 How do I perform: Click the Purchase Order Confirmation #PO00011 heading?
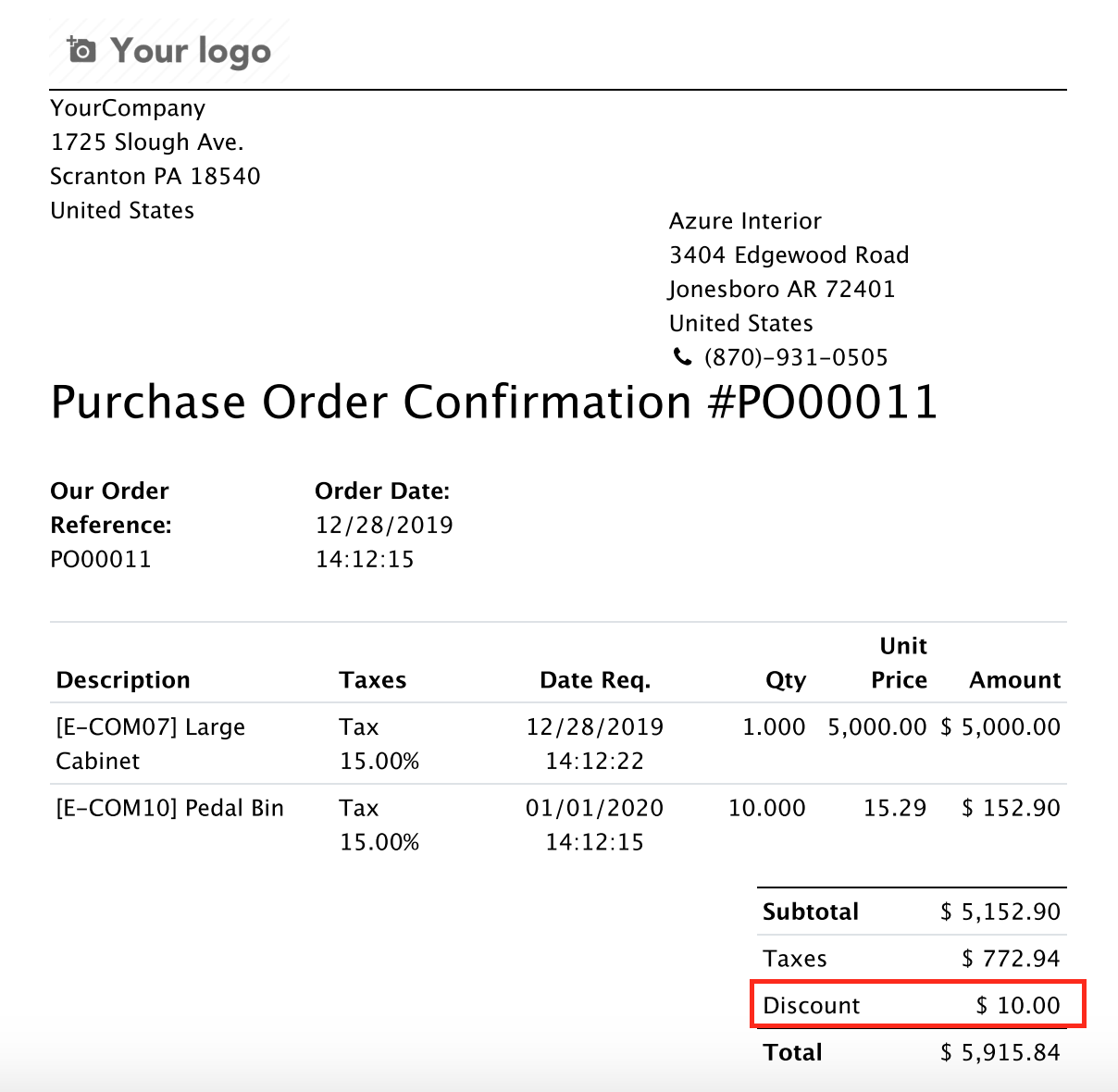(x=494, y=403)
